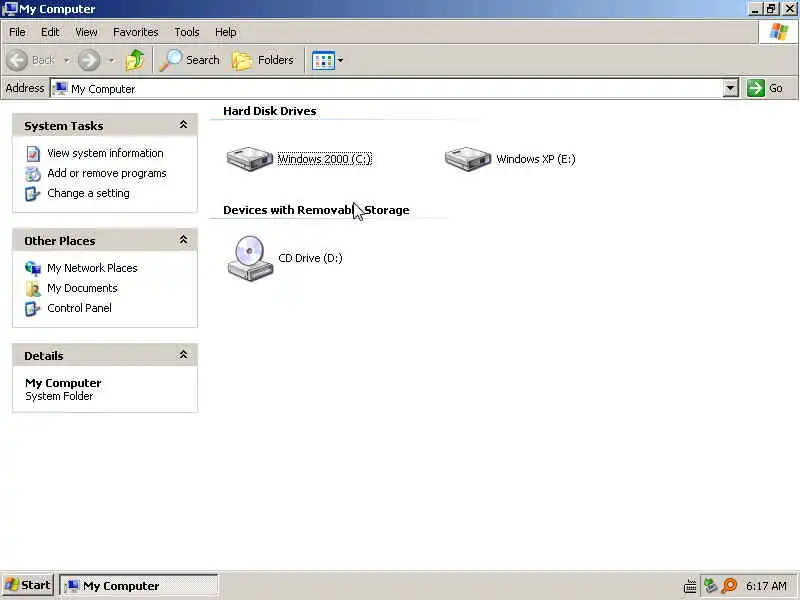Viewport: 800px width, 600px height.
Task: Click the CD Drive (D:) label
Action: point(310,258)
